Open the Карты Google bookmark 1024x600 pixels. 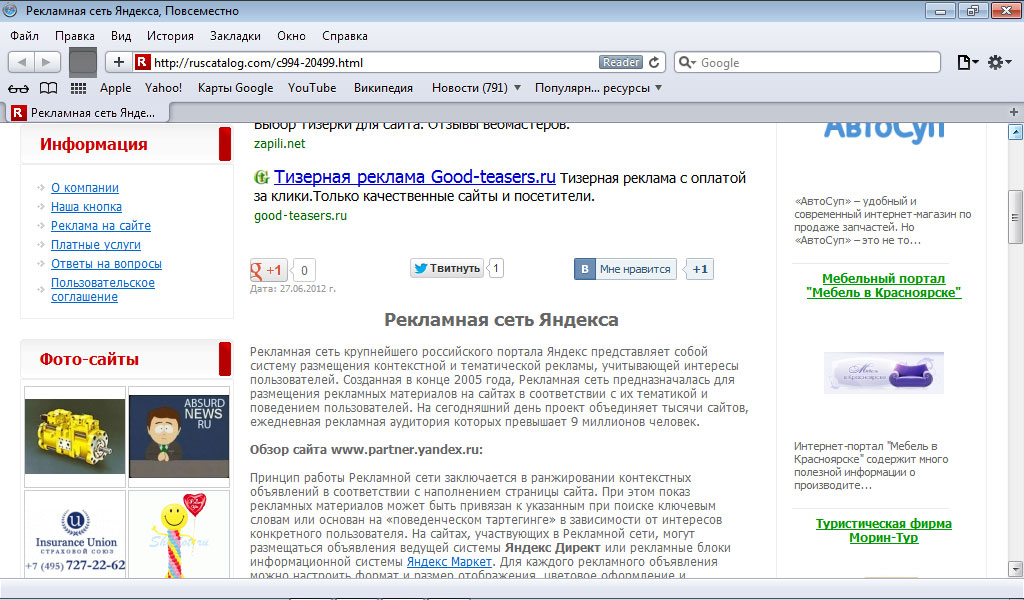(x=236, y=87)
